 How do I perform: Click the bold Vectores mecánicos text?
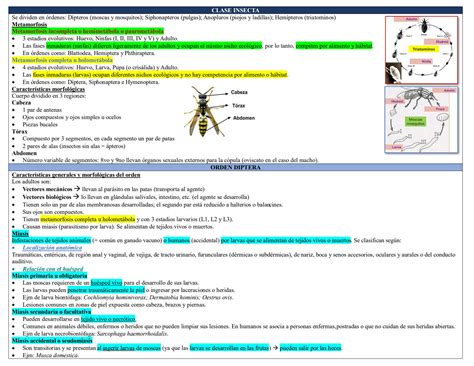click(x=47, y=189)
